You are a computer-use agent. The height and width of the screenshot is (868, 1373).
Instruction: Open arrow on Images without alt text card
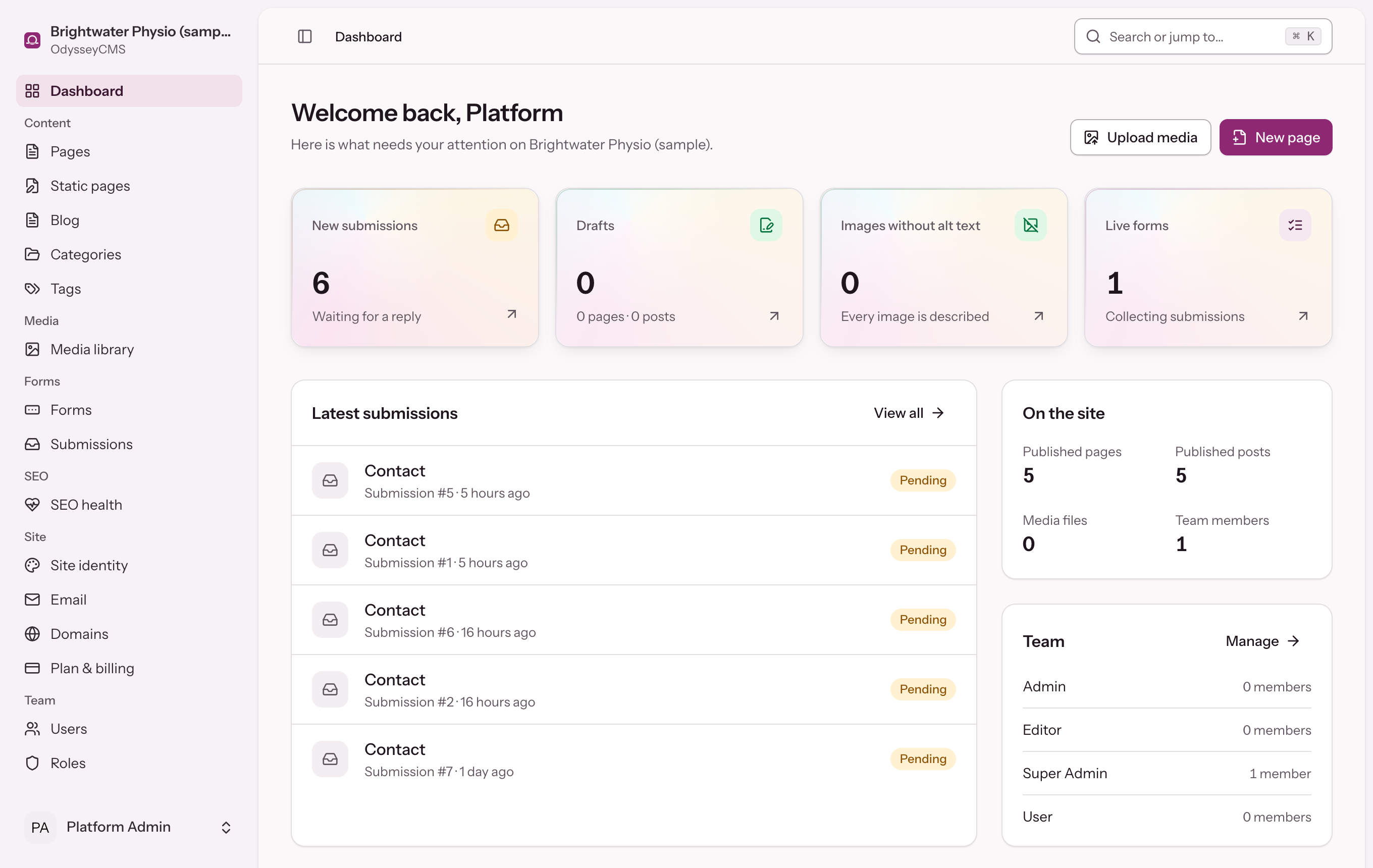click(1039, 316)
